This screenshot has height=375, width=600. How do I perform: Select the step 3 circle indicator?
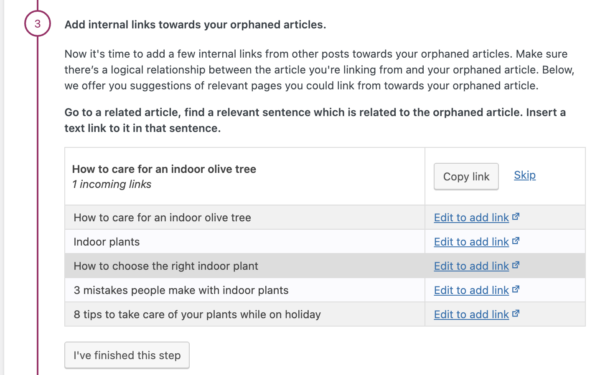click(38, 24)
